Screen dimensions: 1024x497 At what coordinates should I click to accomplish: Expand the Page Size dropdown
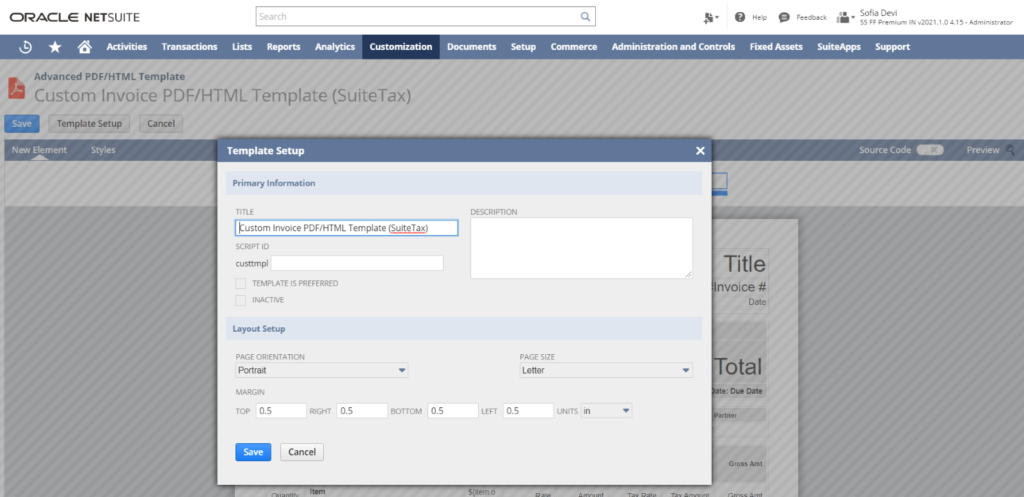click(x=606, y=370)
